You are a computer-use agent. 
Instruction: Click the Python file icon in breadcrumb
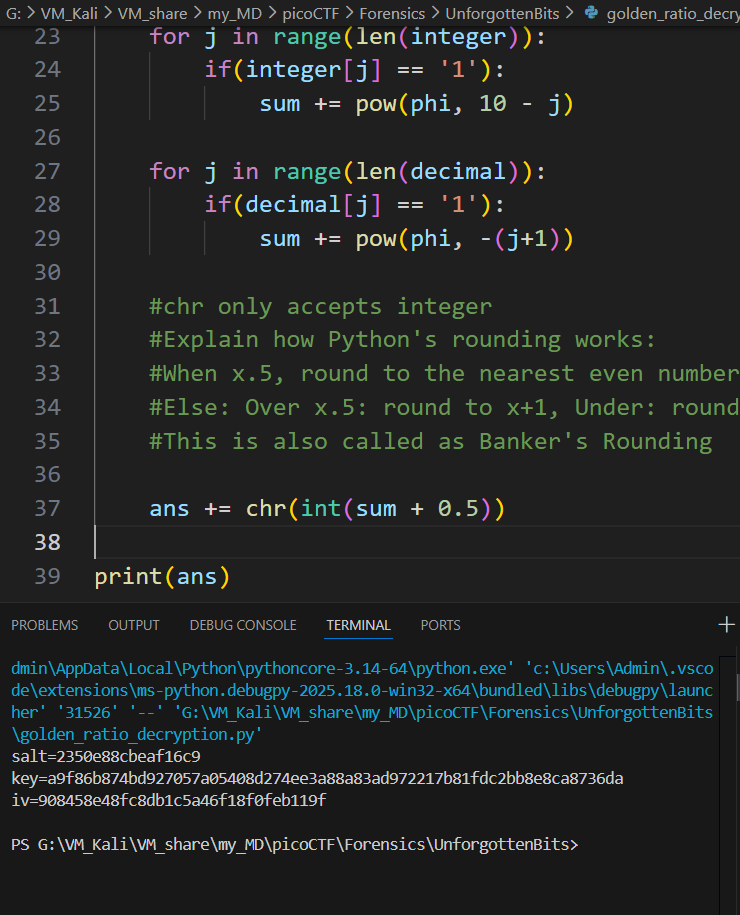tap(591, 12)
